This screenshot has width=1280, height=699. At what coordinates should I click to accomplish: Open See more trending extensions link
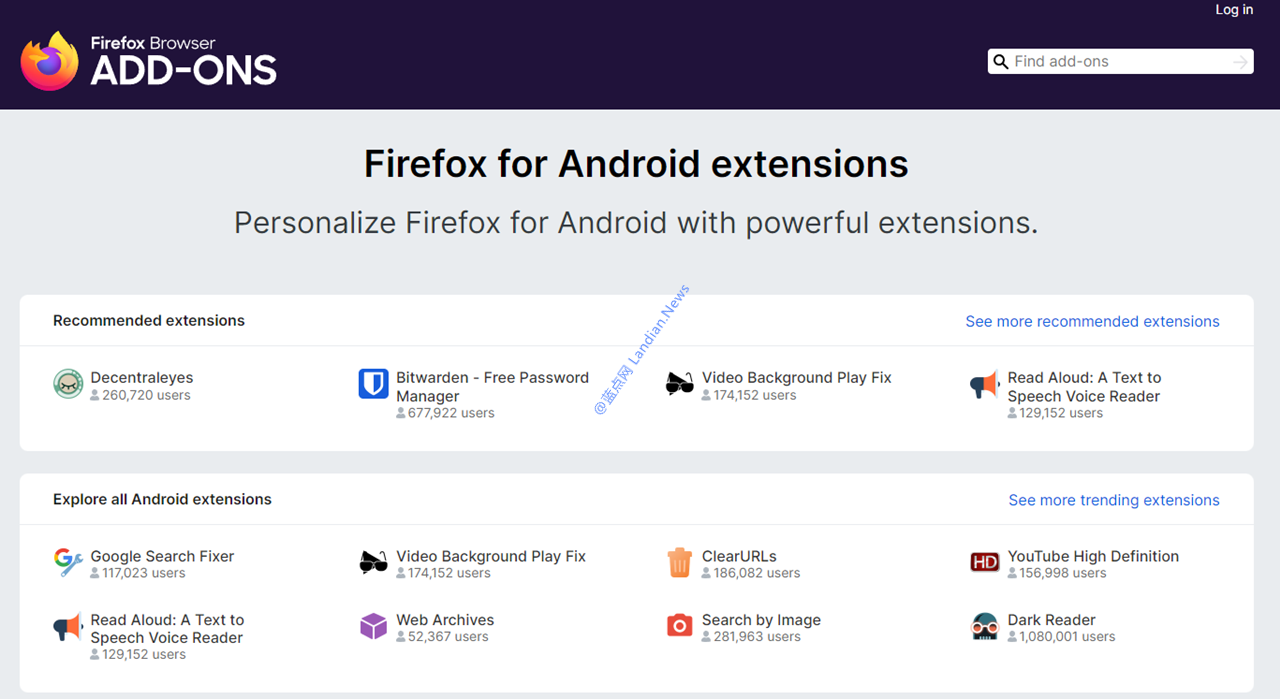tap(1114, 500)
